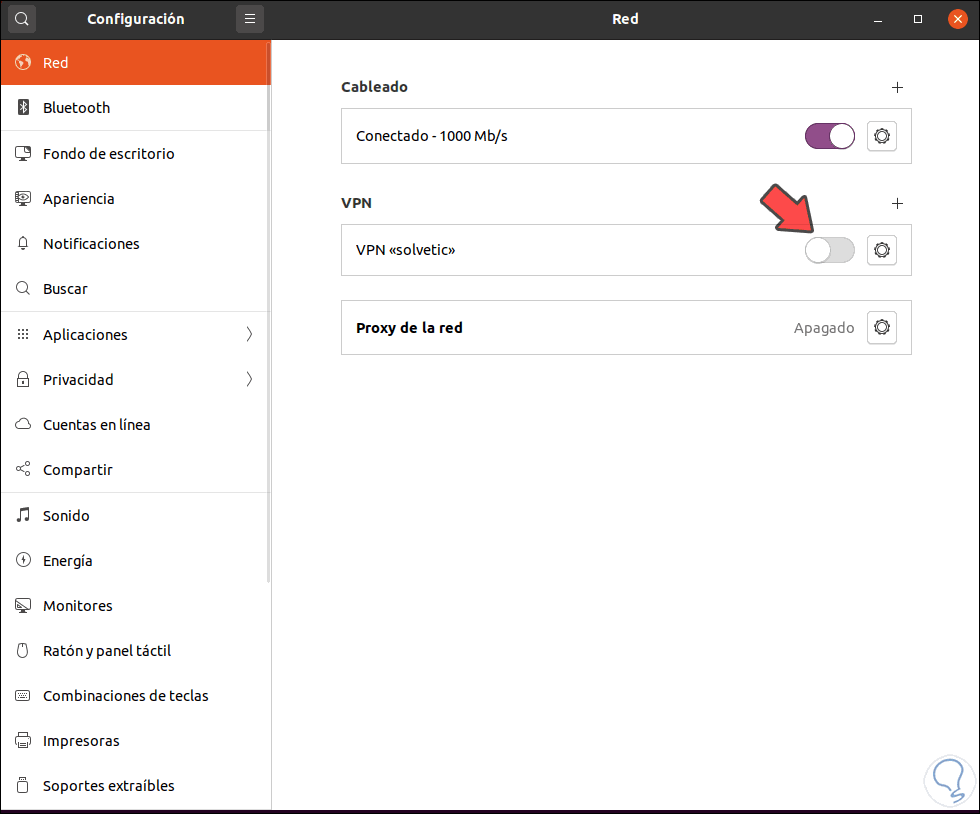980x814 pixels.
Task: Open Sonido settings via the note icon
Action: pos(22,515)
